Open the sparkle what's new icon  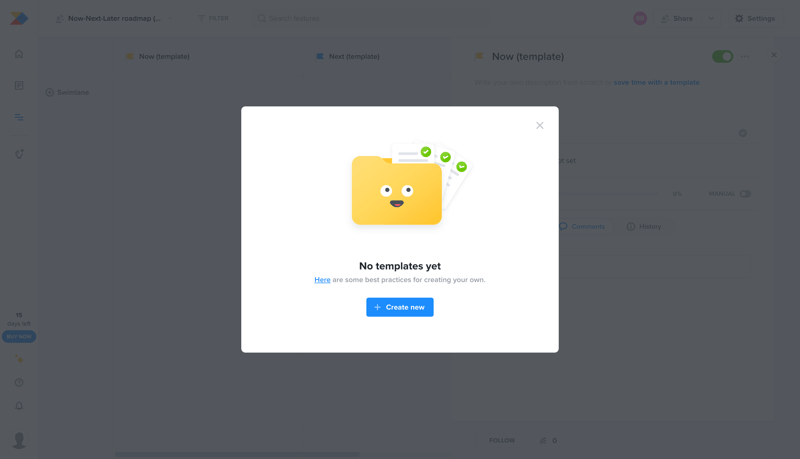(x=19, y=360)
